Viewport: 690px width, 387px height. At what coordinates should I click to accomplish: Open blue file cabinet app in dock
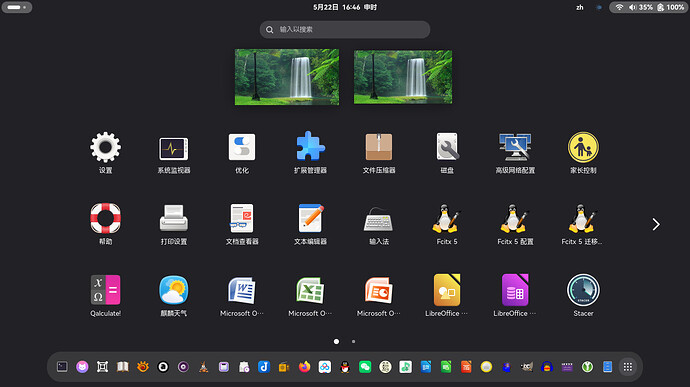pyautogui.click(x=608, y=366)
